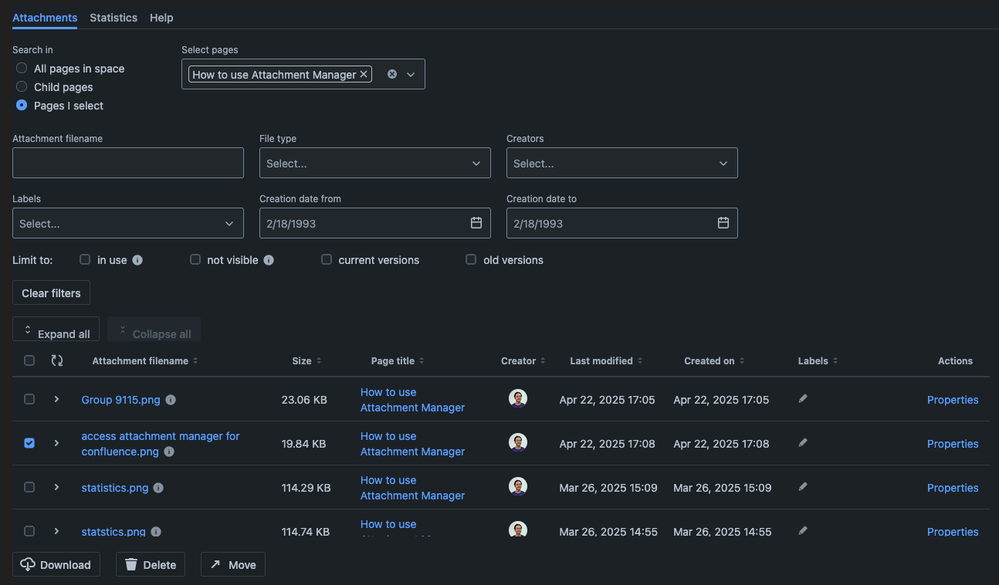
Task: Click the Attachment filename input field
Action: pos(128,163)
